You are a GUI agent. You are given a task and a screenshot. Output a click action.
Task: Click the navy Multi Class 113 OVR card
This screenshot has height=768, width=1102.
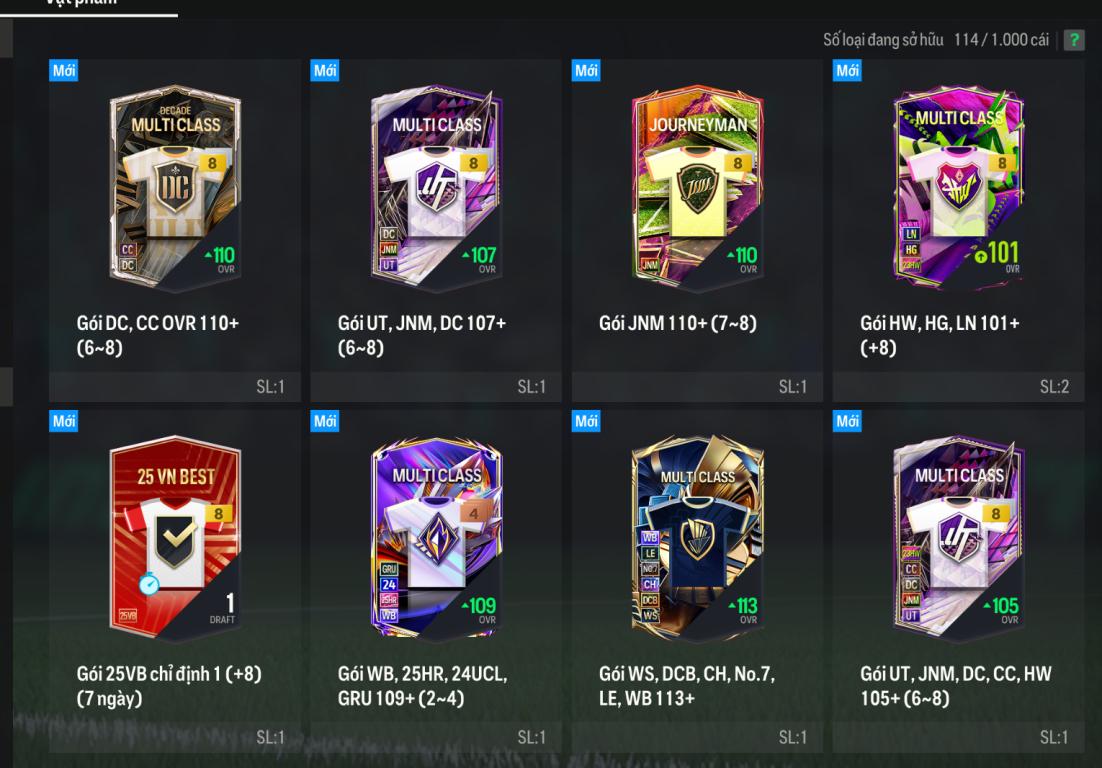[x=697, y=538]
